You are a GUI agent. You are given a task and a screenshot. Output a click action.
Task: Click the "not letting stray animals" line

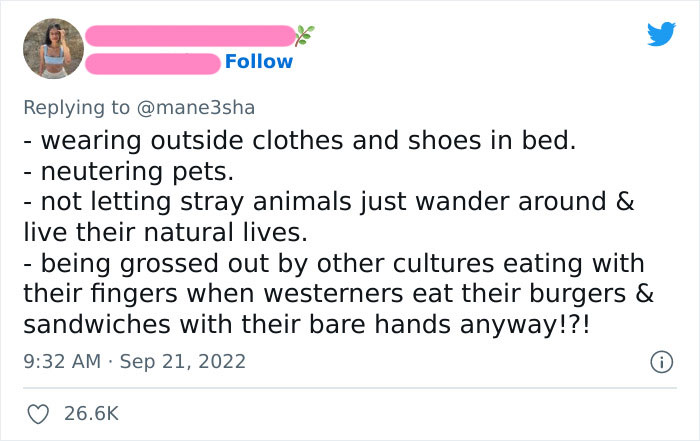click(330, 201)
